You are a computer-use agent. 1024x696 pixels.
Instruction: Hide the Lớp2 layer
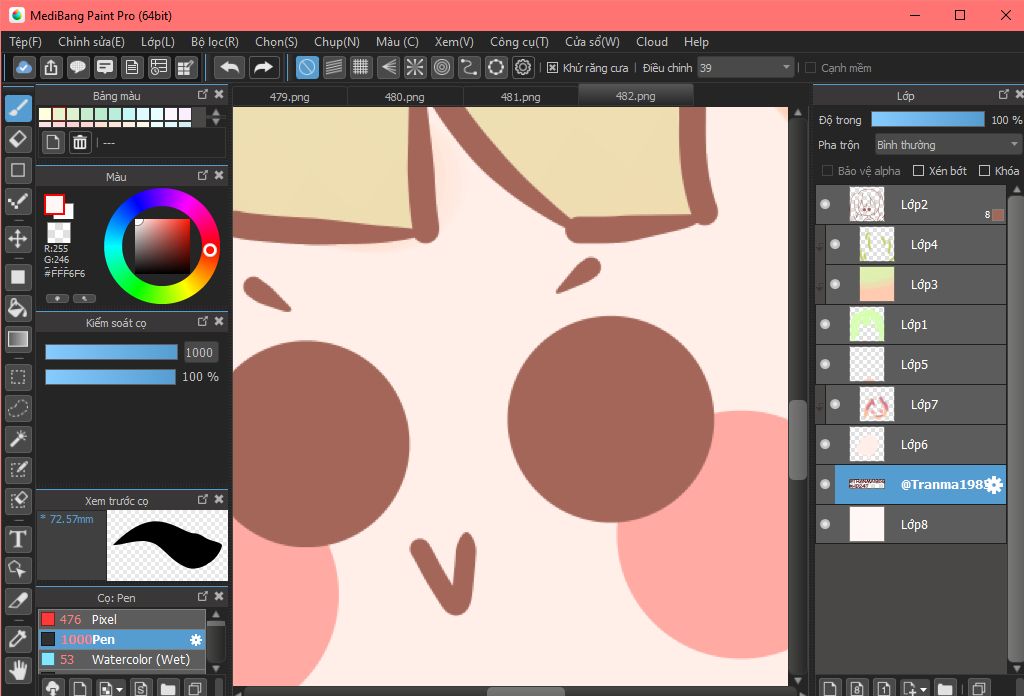point(825,204)
